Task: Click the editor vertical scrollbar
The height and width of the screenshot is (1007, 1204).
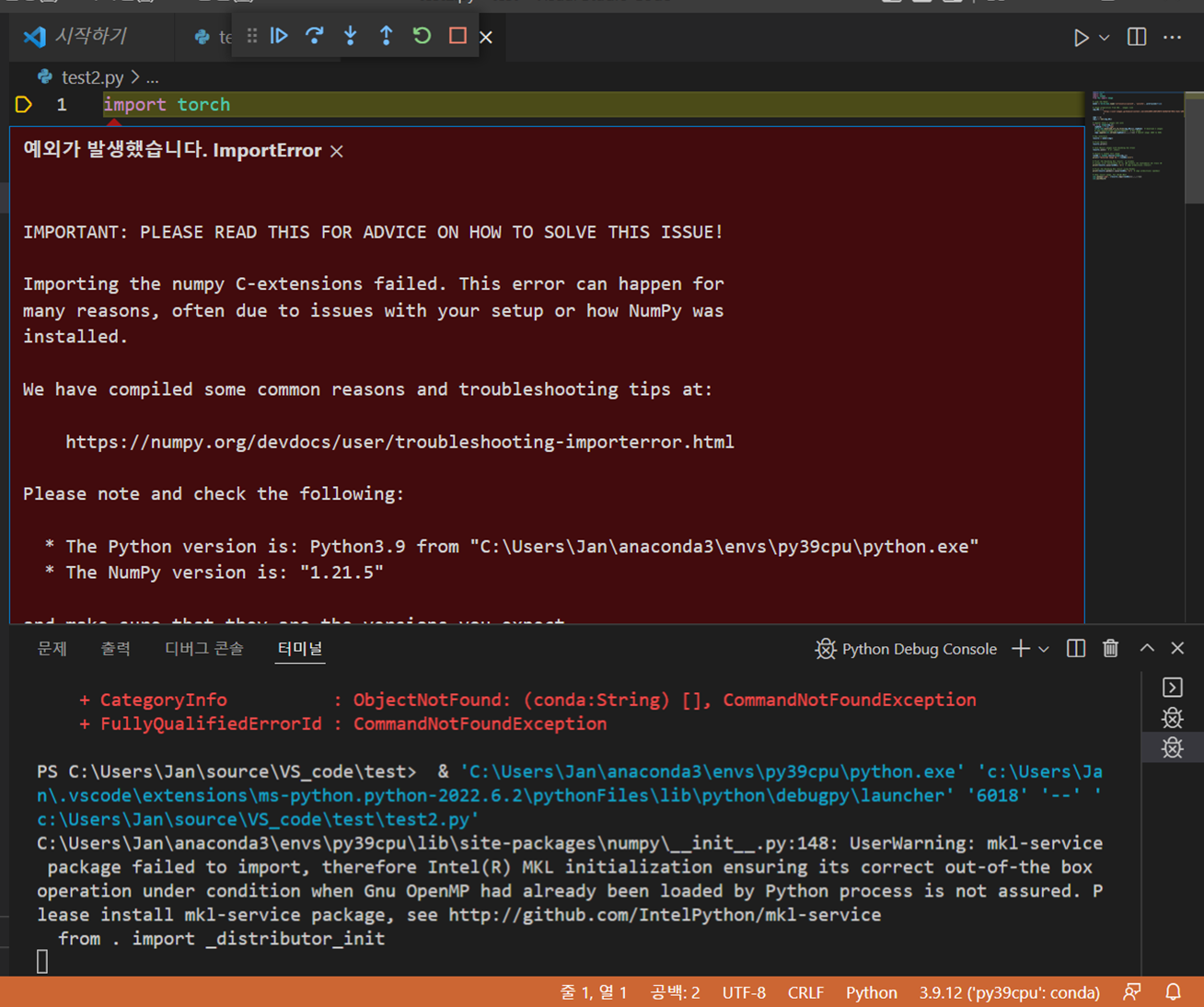Action: pyautogui.click(x=1194, y=147)
